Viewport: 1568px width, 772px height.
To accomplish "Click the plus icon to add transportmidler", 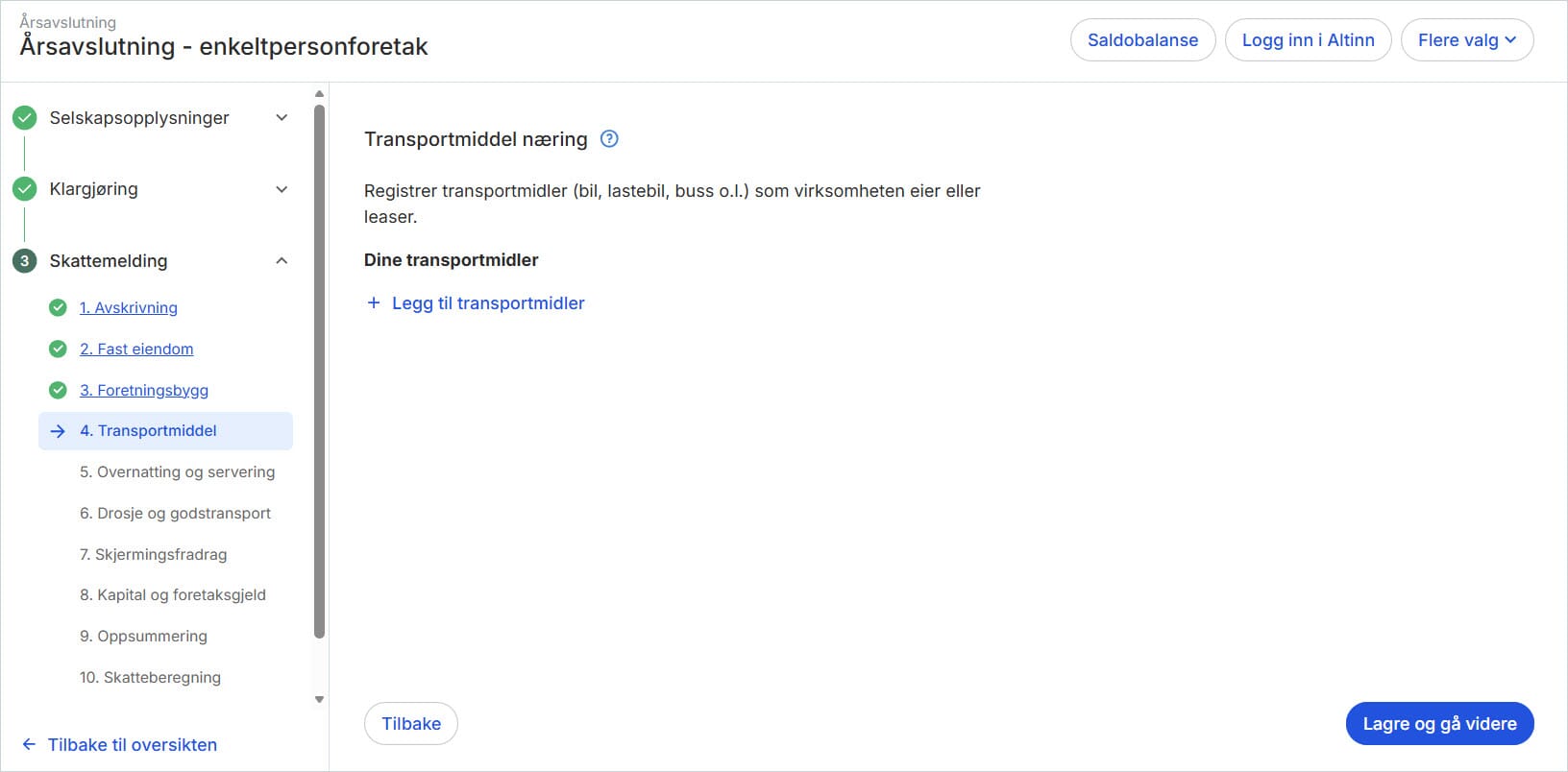I will point(373,302).
